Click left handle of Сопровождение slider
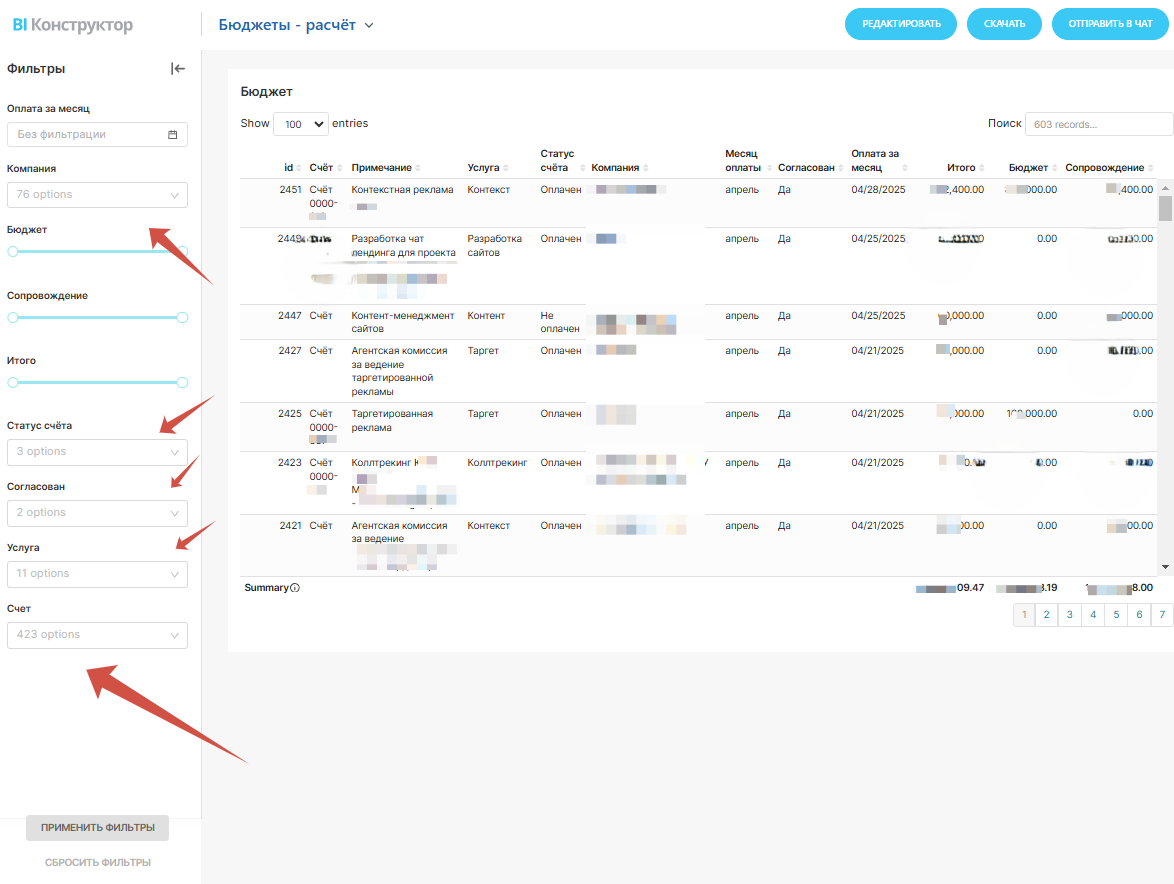1174x884 pixels. 13,317
